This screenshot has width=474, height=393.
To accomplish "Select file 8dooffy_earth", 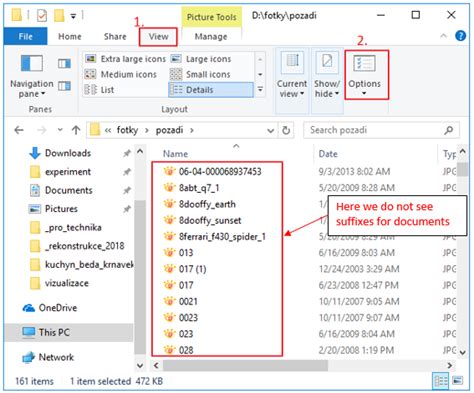I will coord(207,204).
